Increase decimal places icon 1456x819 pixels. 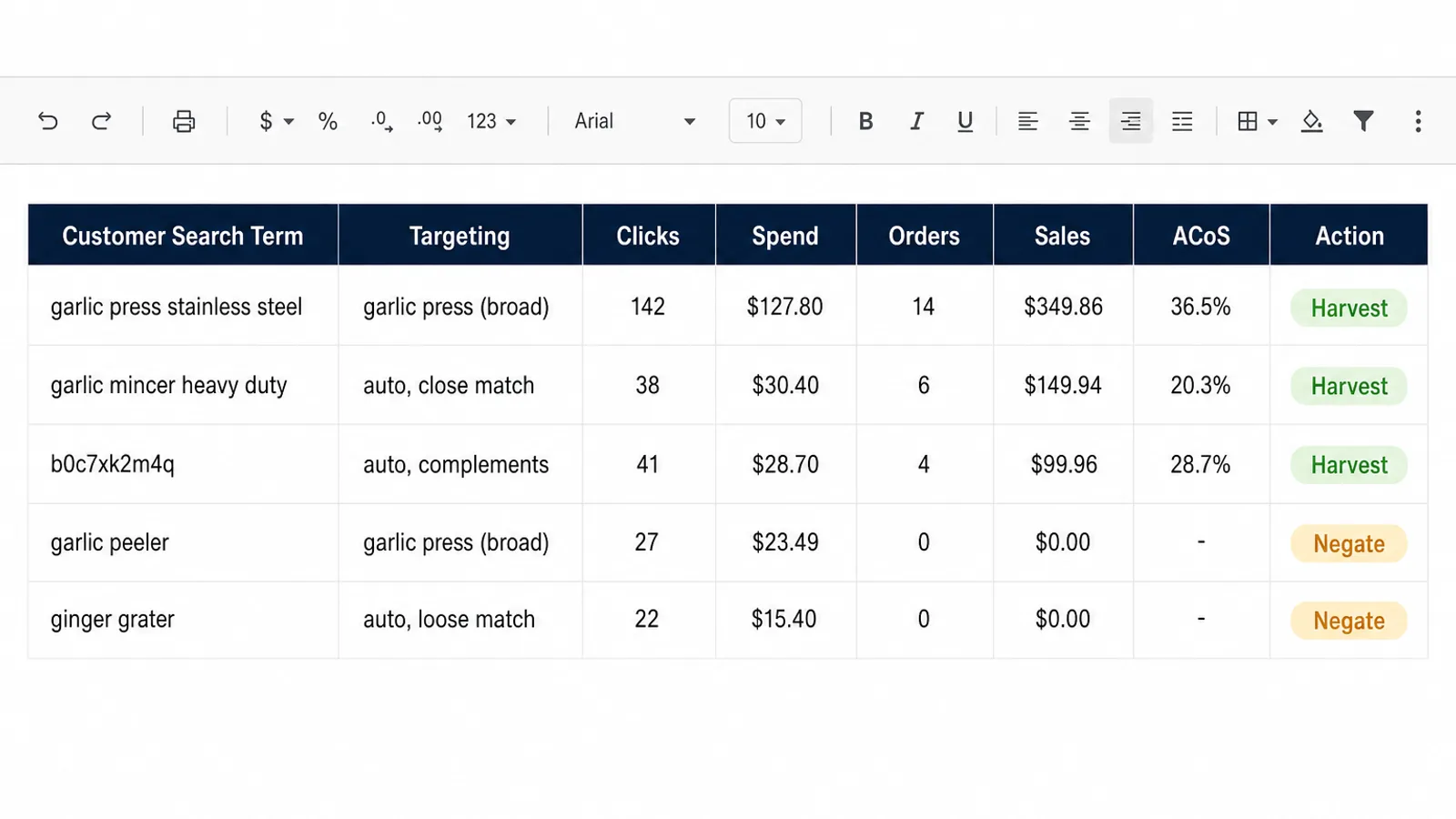(430, 121)
